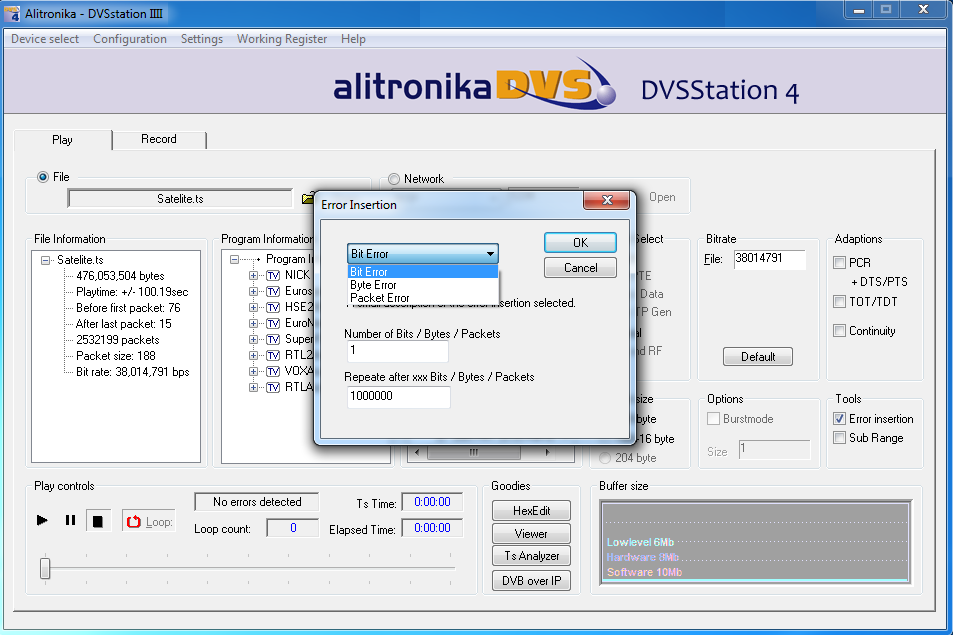Click the playback position slider handle
The height and width of the screenshot is (635, 953).
45,568
